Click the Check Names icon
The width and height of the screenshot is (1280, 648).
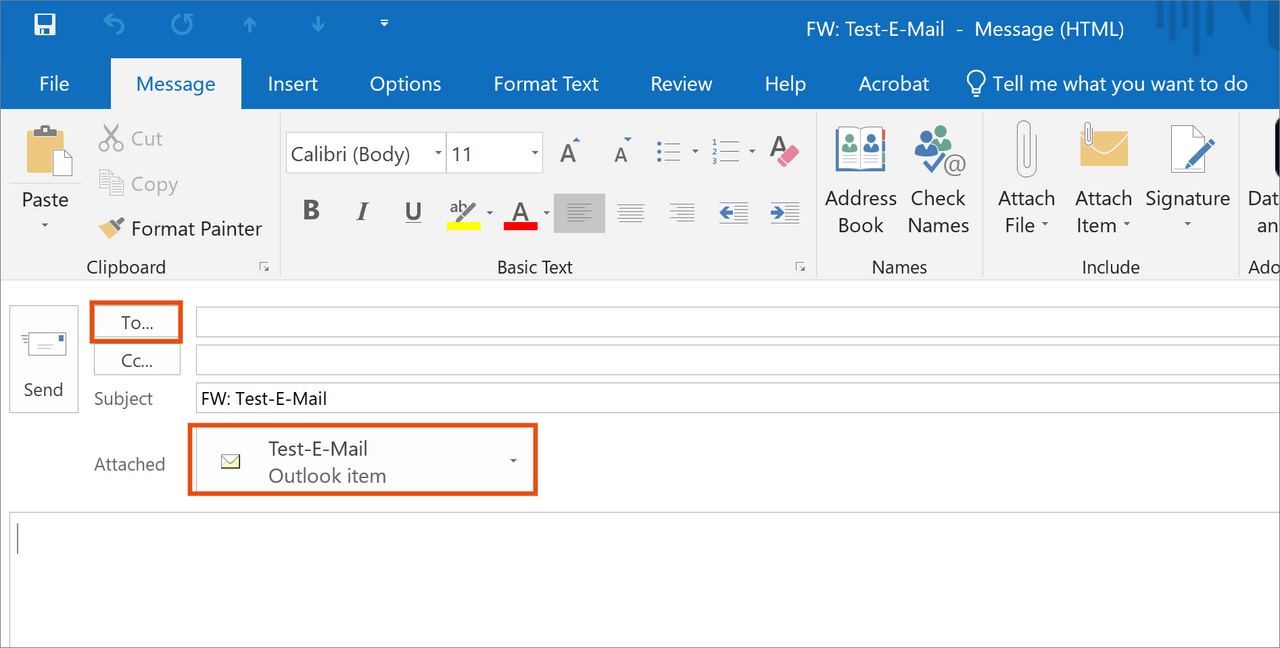click(x=938, y=180)
